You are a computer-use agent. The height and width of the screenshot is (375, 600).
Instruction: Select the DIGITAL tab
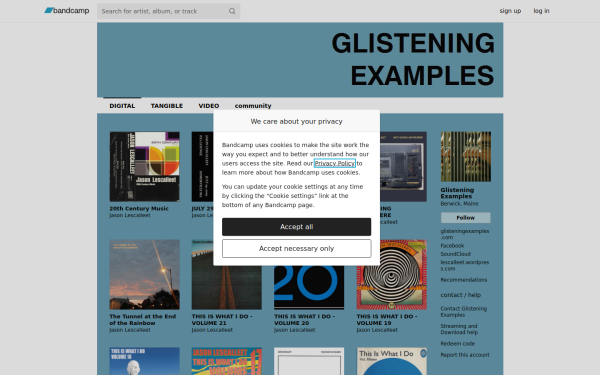(x=122, y=106)
